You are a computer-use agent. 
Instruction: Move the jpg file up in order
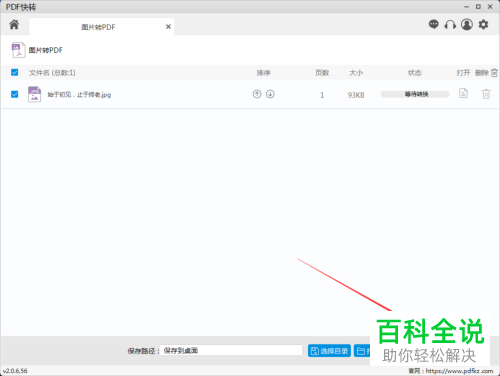[257, 94]
